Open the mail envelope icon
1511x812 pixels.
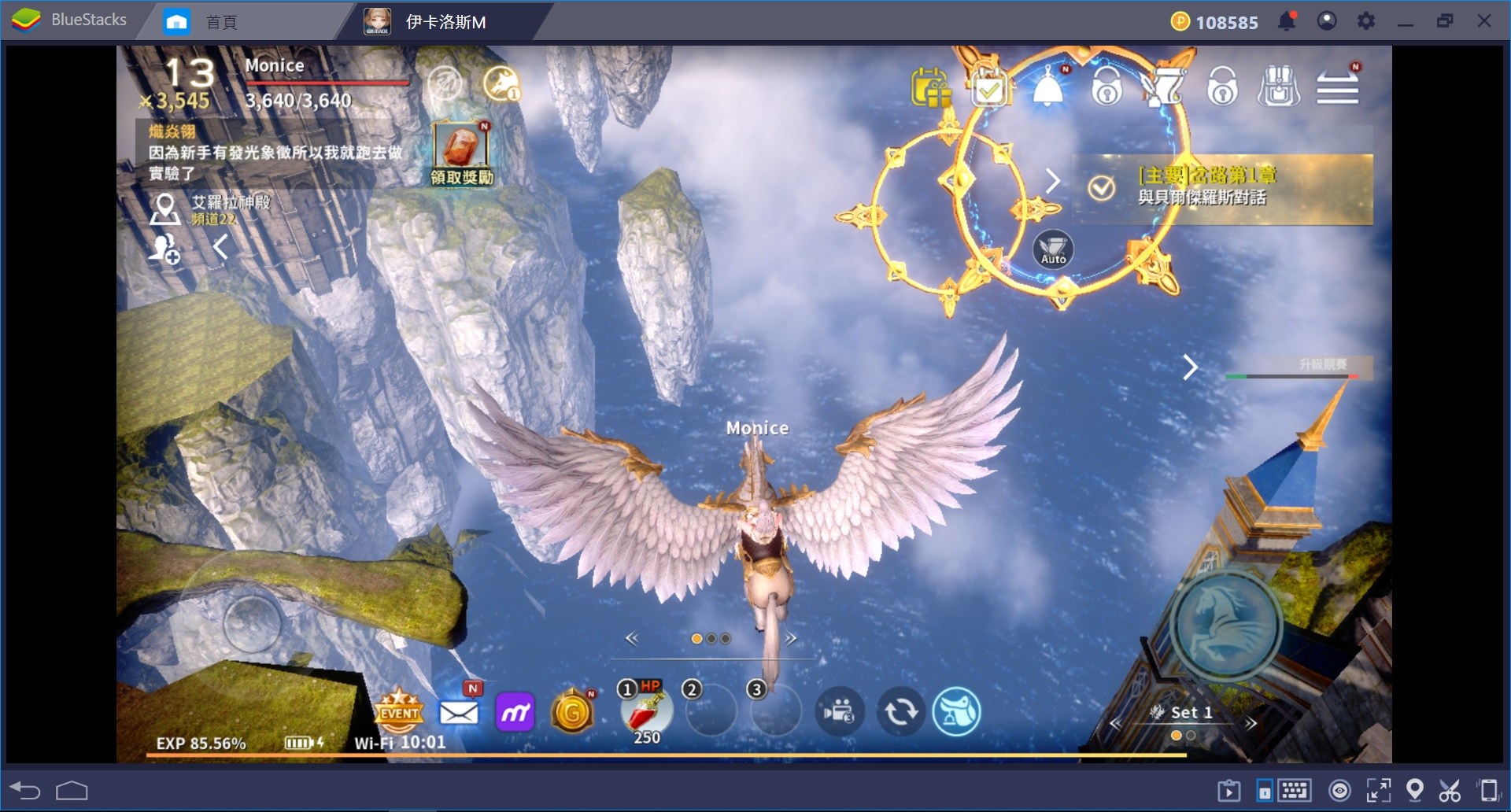[459, 710]
